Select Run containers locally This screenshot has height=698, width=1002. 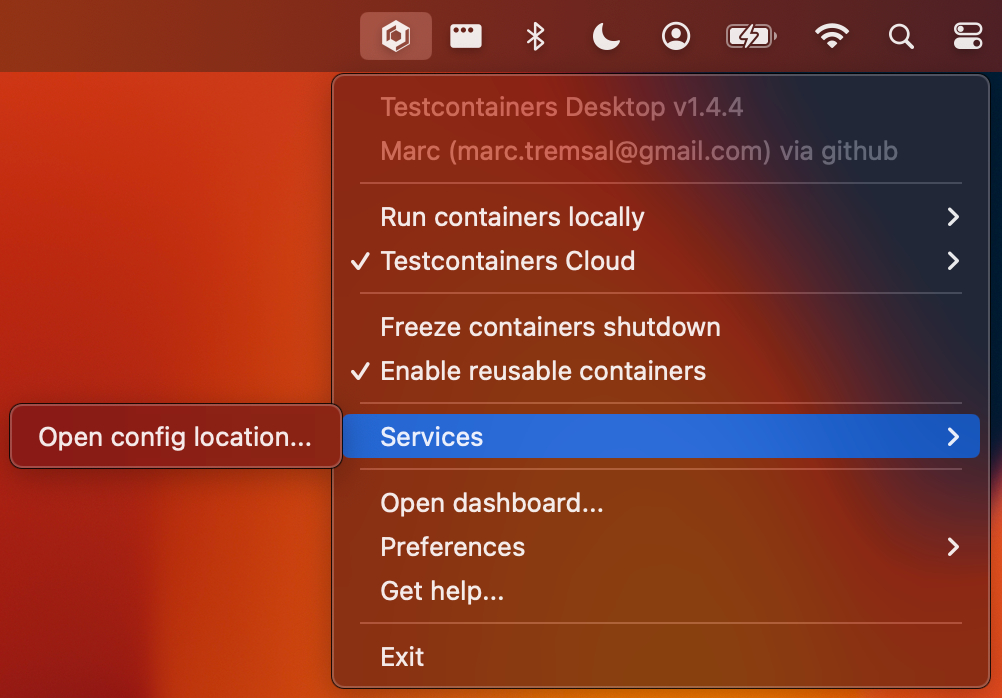point(661,217)
